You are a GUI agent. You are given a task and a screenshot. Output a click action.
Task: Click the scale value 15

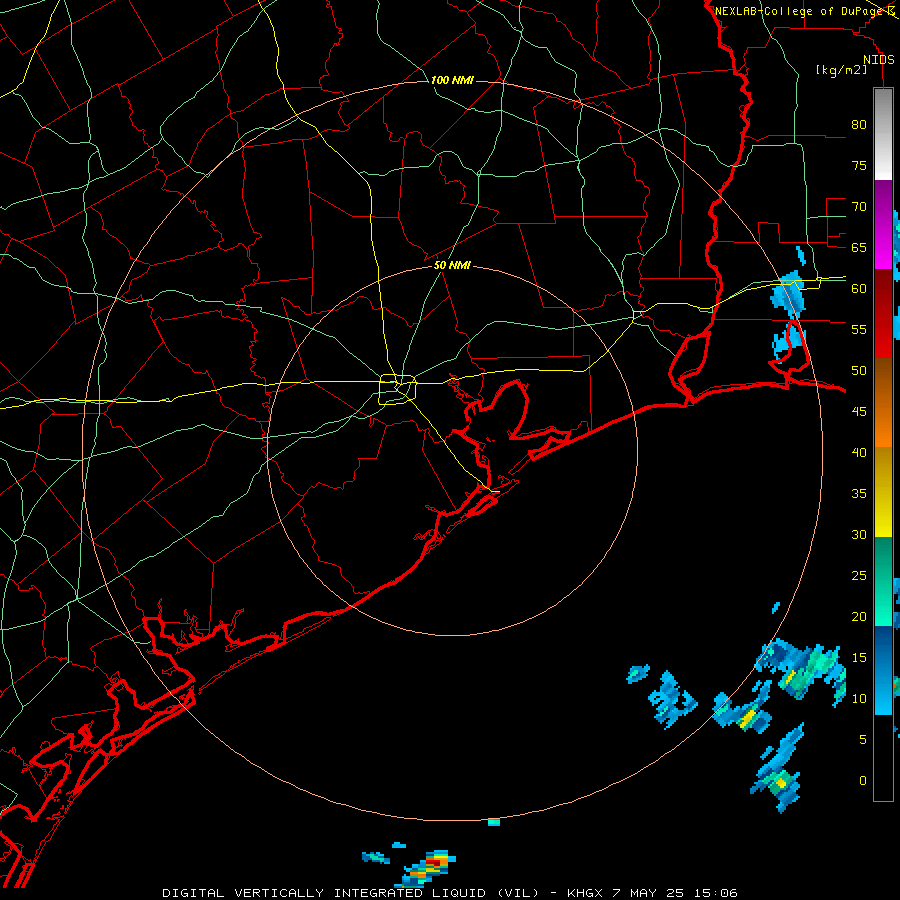(x=859, y=657)
